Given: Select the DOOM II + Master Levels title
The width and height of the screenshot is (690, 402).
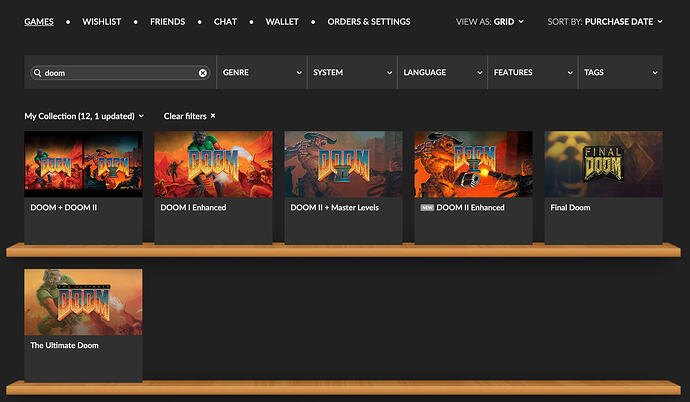Looking at the screenshot, I should [x=334, y=208].
